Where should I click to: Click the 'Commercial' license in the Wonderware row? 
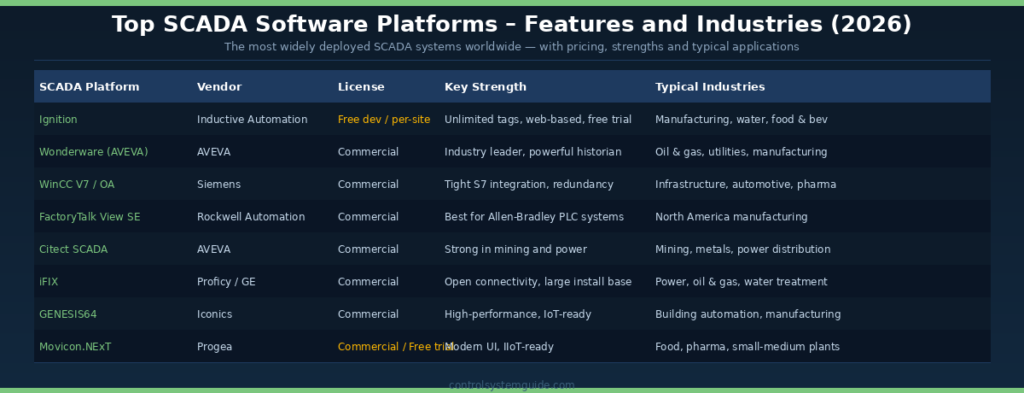[368, 152]
